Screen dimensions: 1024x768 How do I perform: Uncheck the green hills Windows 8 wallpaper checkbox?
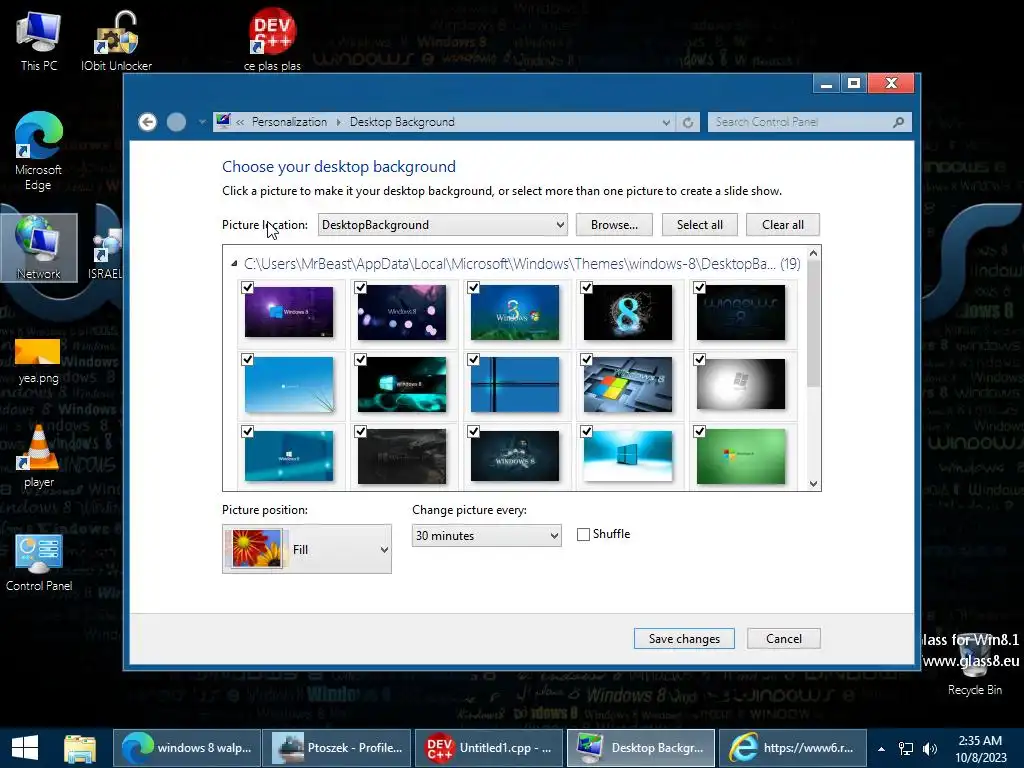pyautogui.click(x=473, y=287)
